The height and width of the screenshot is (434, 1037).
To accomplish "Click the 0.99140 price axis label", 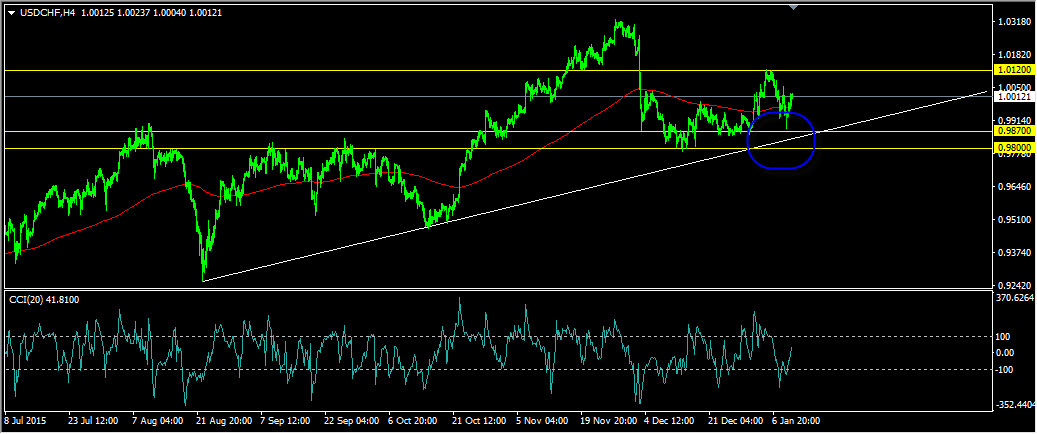I will pos(1015,121).
